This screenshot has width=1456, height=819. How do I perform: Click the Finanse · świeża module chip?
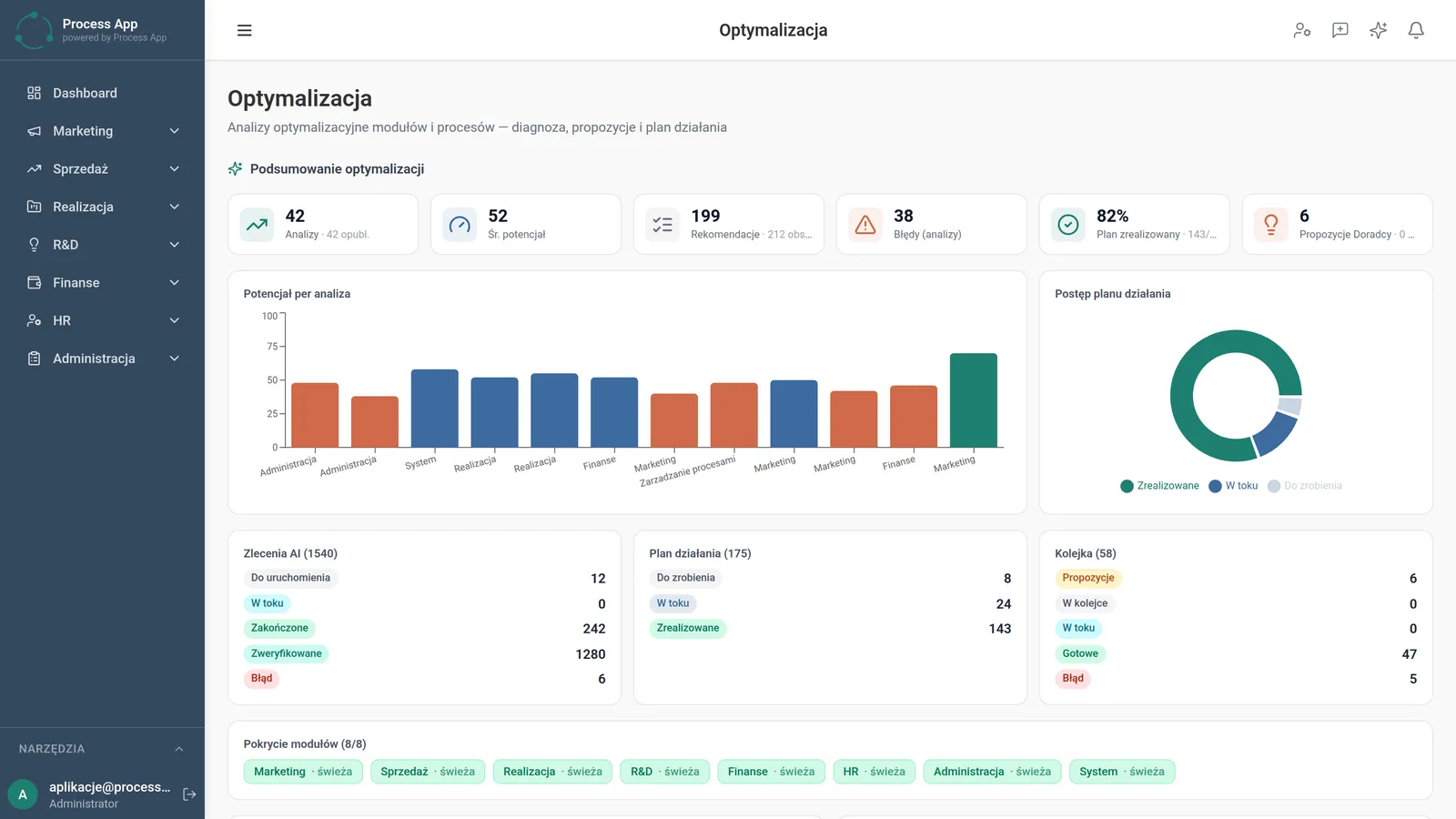pyautogui.click(x=771, y=772)
